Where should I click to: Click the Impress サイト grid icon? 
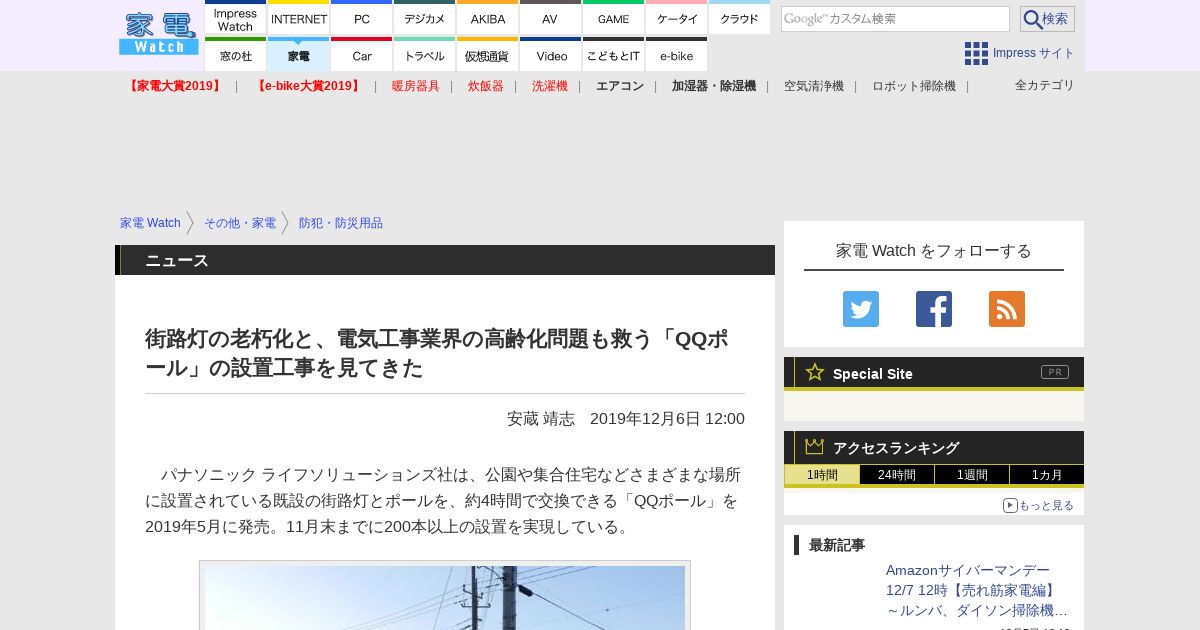pyautogui.click(x=976, y=53)
